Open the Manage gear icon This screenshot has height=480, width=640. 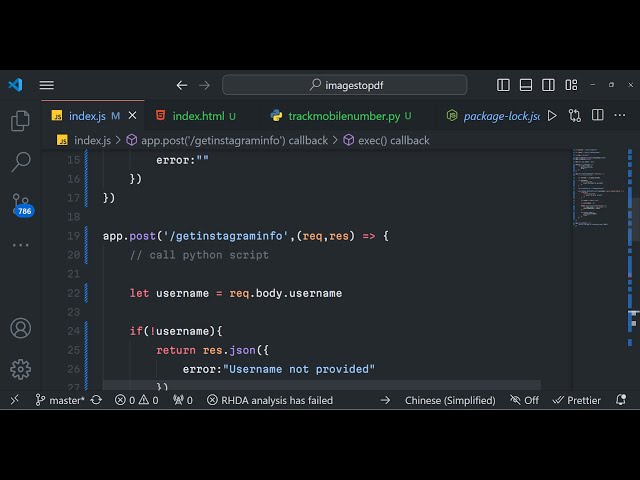[x=20, y=369]
